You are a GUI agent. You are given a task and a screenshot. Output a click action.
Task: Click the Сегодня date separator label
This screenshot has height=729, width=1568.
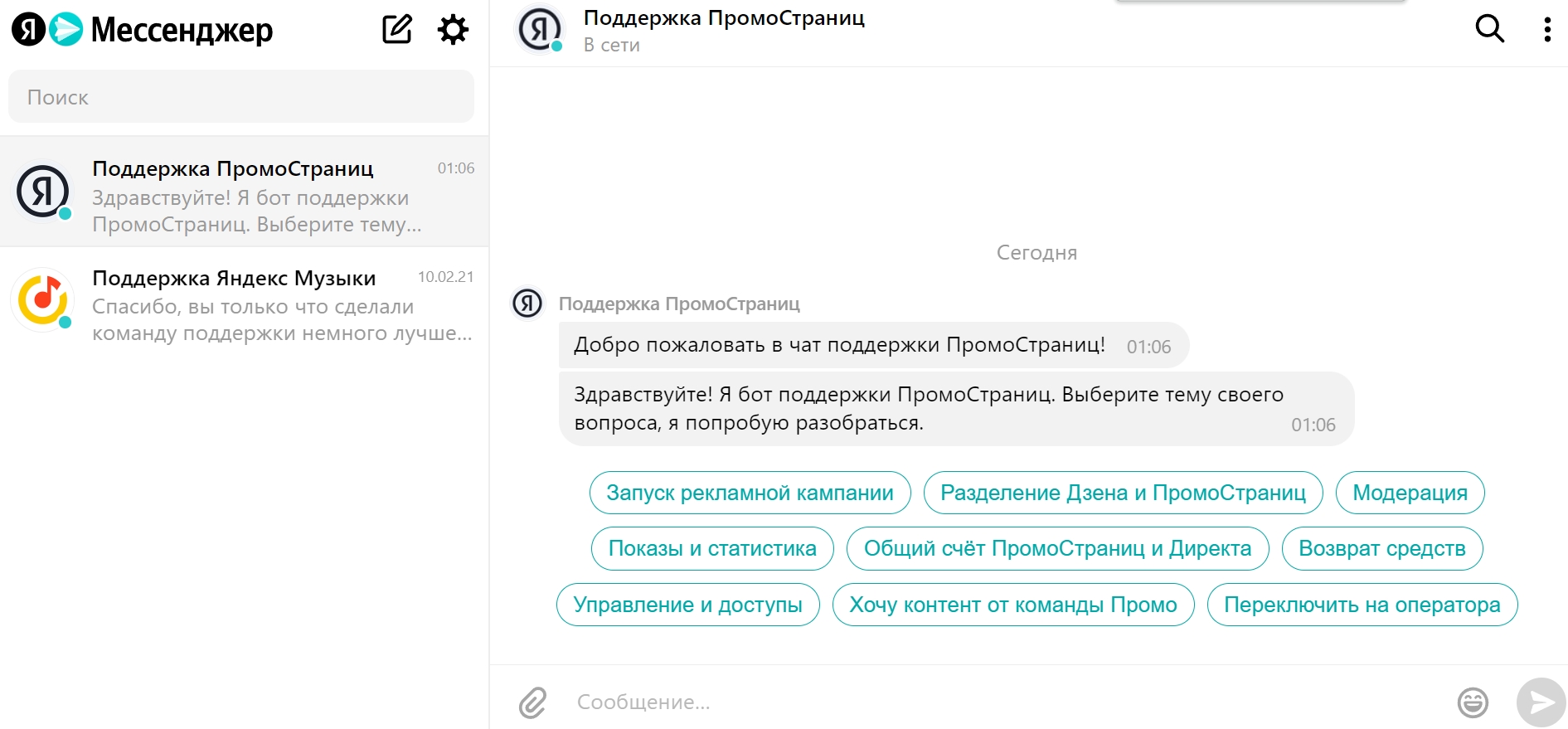1036,253
